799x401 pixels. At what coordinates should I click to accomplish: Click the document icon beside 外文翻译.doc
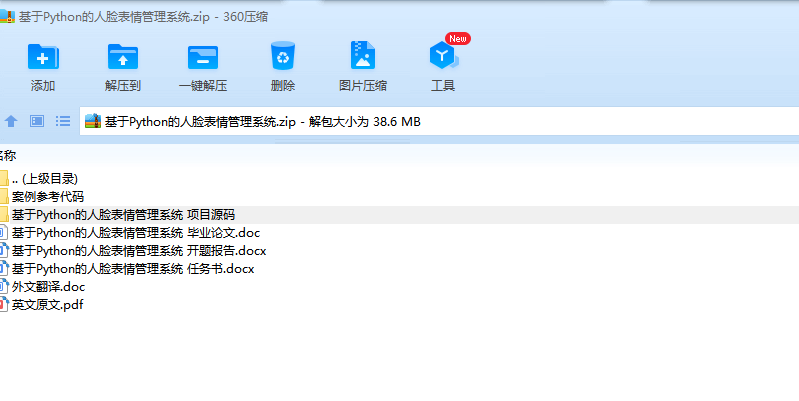tap(4, 286)
